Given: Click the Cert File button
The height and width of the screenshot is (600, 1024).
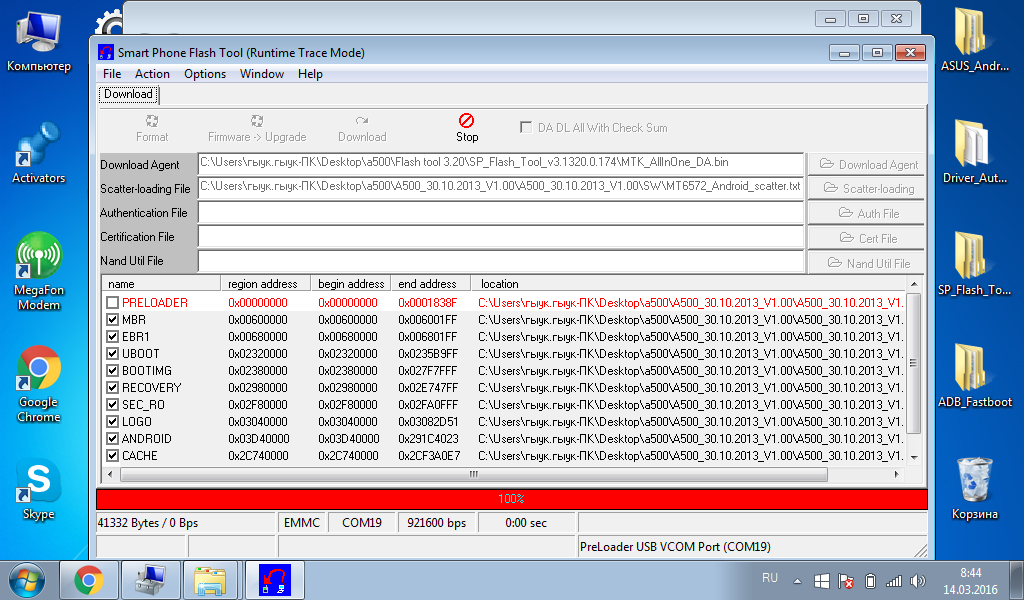Looking at the screenshot, I should [866, 238].
